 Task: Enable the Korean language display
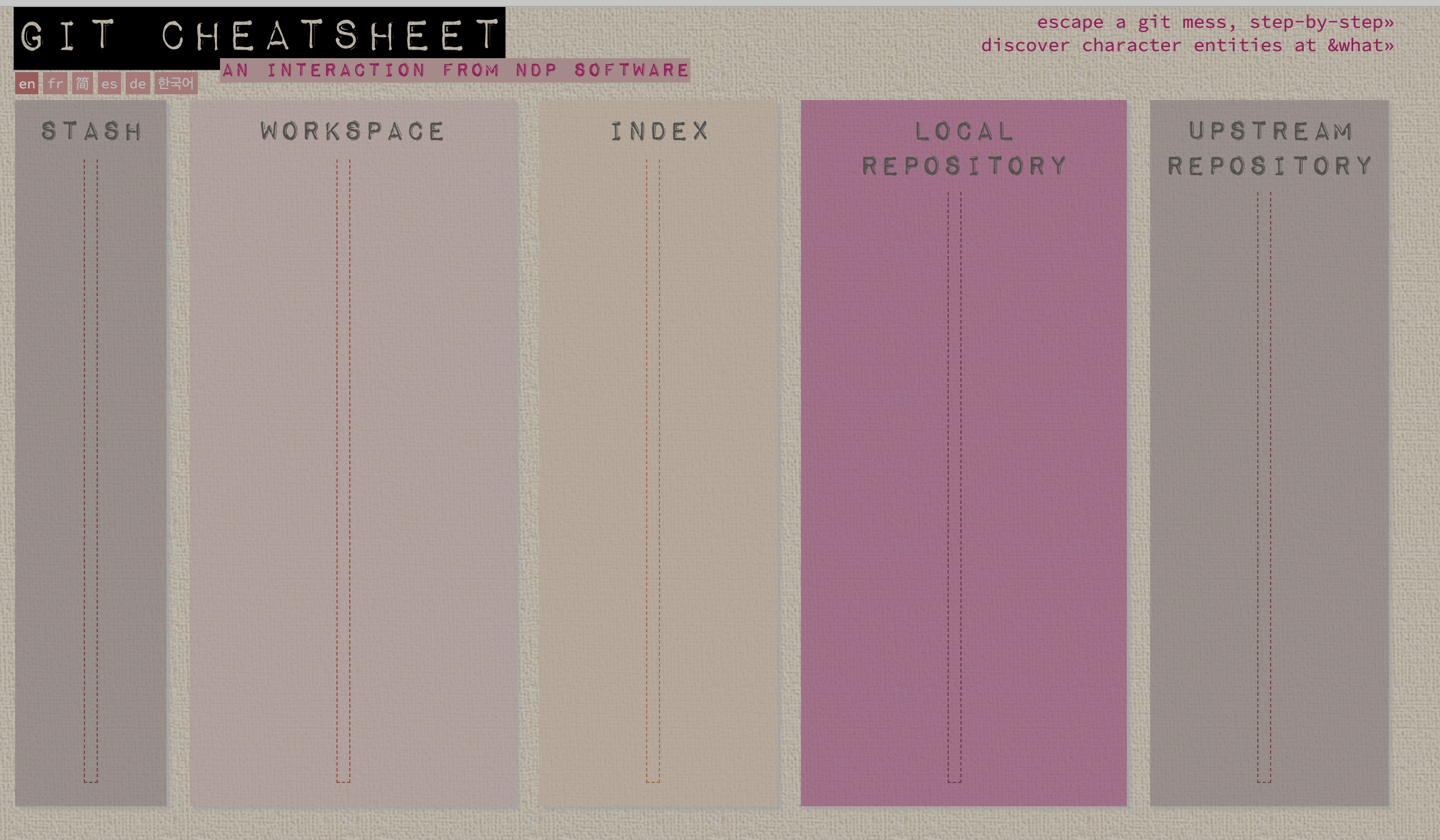click(x=173, y=83)
